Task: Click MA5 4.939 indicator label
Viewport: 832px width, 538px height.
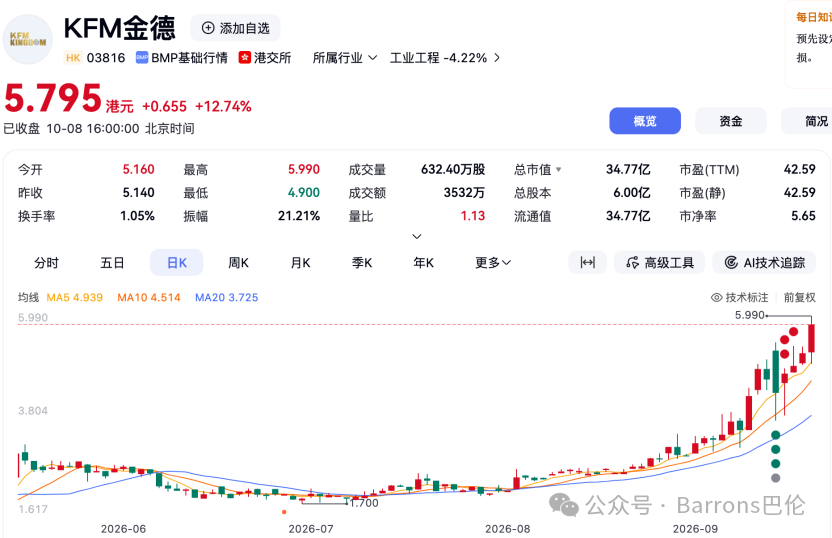Action: point(75,298)
